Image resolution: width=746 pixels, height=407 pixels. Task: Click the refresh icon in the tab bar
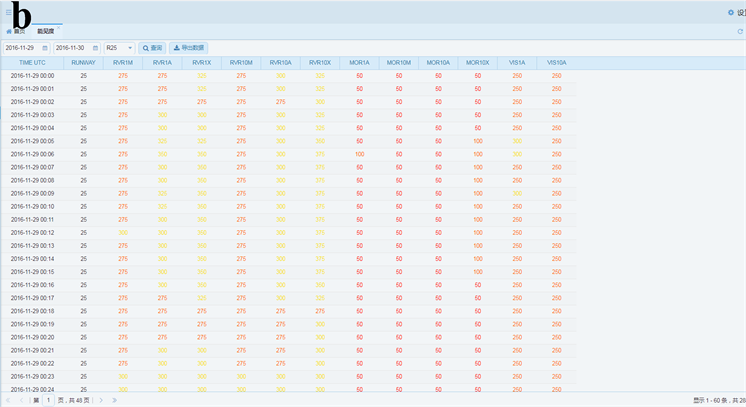click(739, 31)
